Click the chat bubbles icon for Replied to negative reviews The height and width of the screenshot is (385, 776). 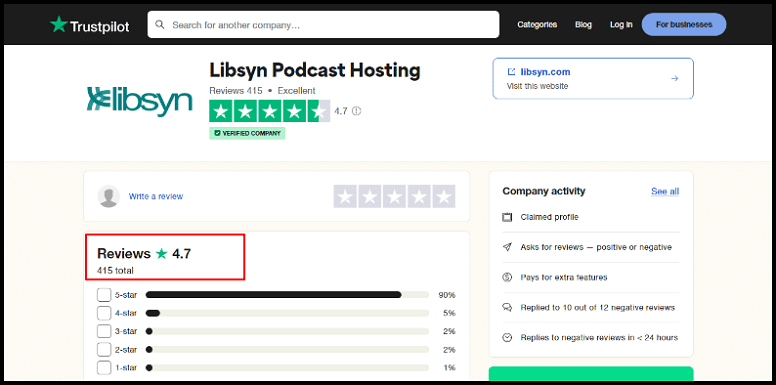[507, 307]
